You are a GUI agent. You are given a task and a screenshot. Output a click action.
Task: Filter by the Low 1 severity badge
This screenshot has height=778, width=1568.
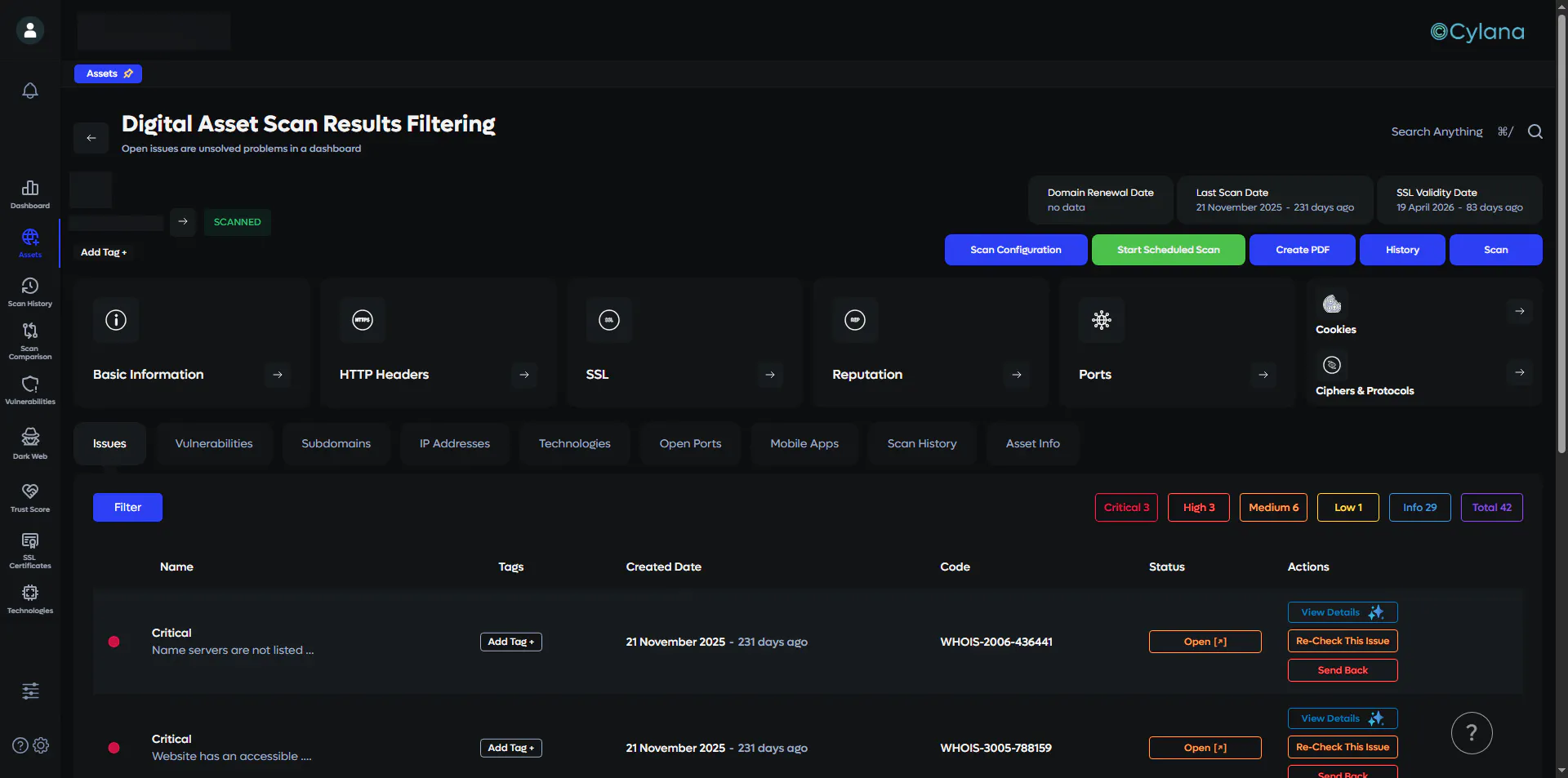coord(1348,507)
